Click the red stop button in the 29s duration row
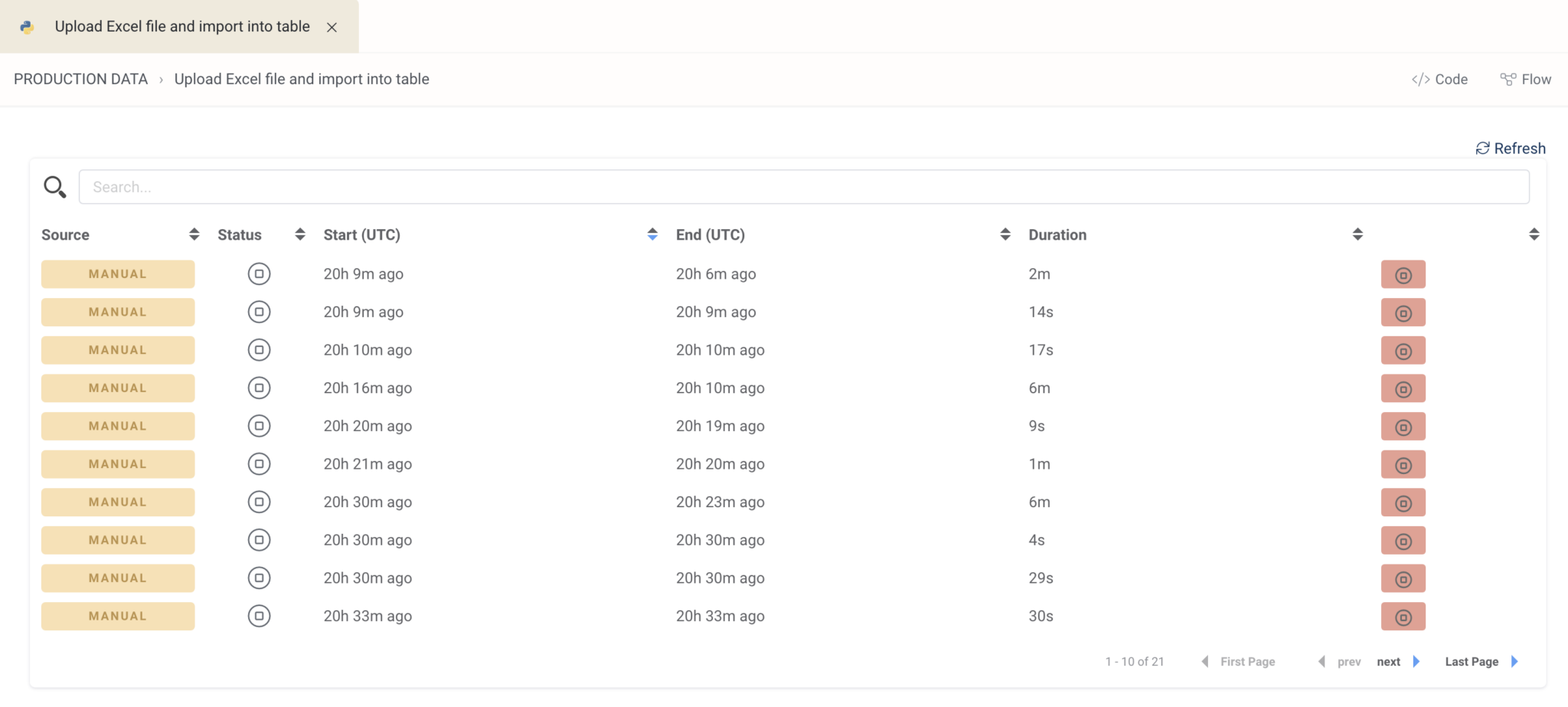The image size is (1568, 707). [1403, 578]
